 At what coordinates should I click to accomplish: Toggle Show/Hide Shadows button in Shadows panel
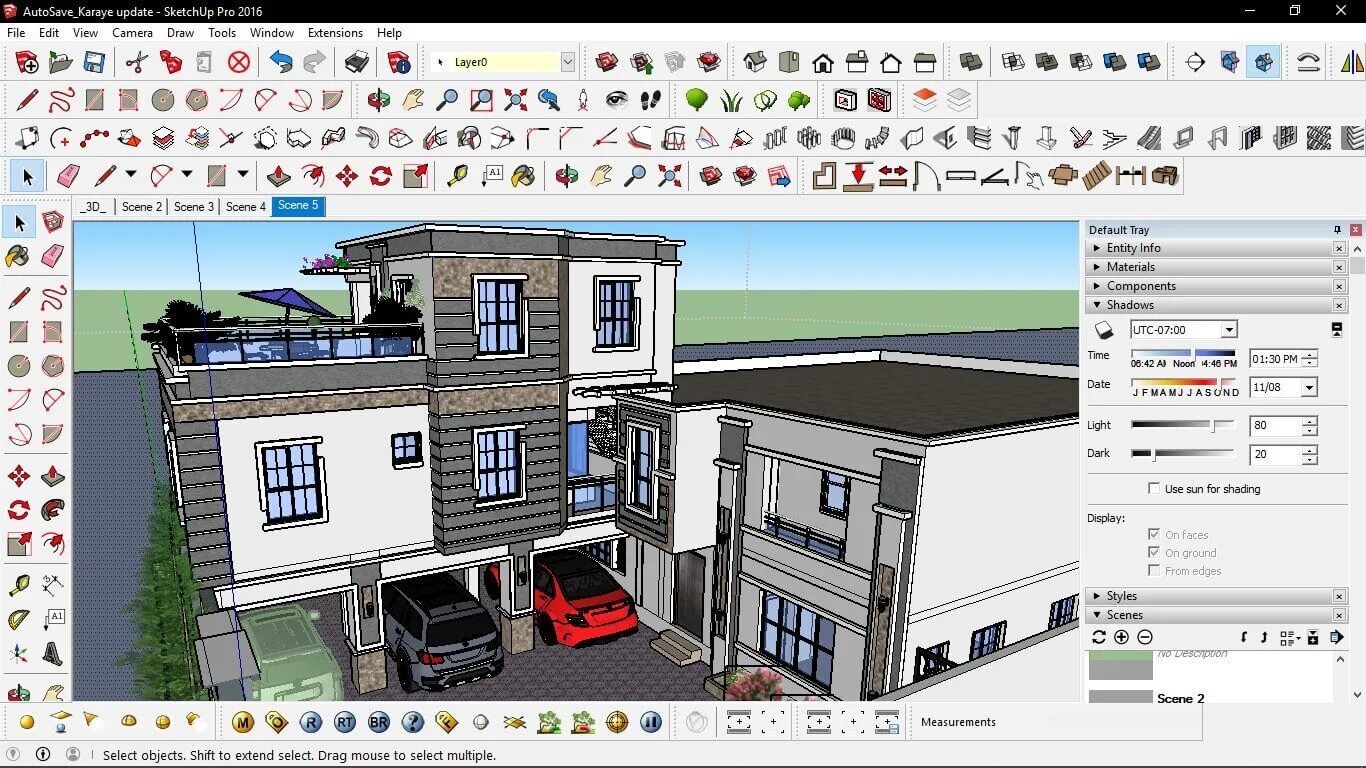click(1104, 330)
